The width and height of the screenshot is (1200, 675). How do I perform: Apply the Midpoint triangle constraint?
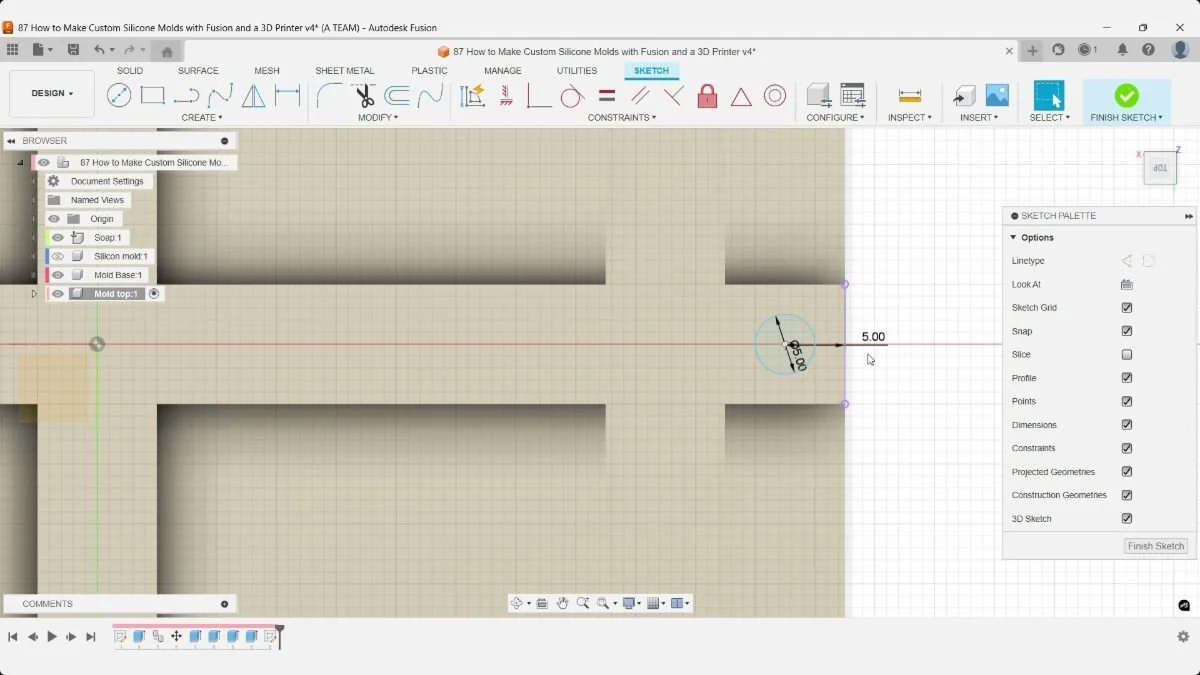click(741, 96)
